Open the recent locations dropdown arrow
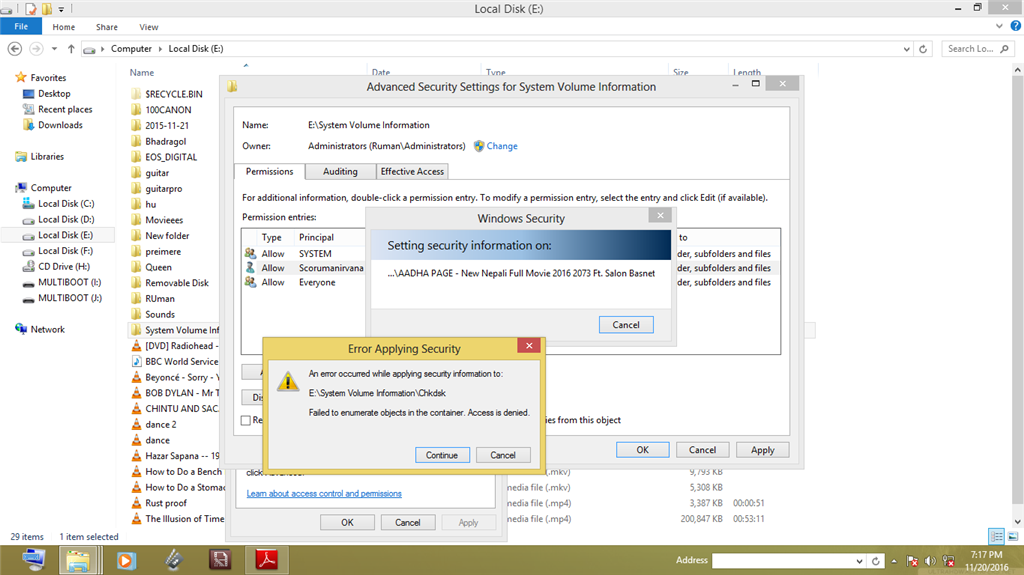 (55, 48)
